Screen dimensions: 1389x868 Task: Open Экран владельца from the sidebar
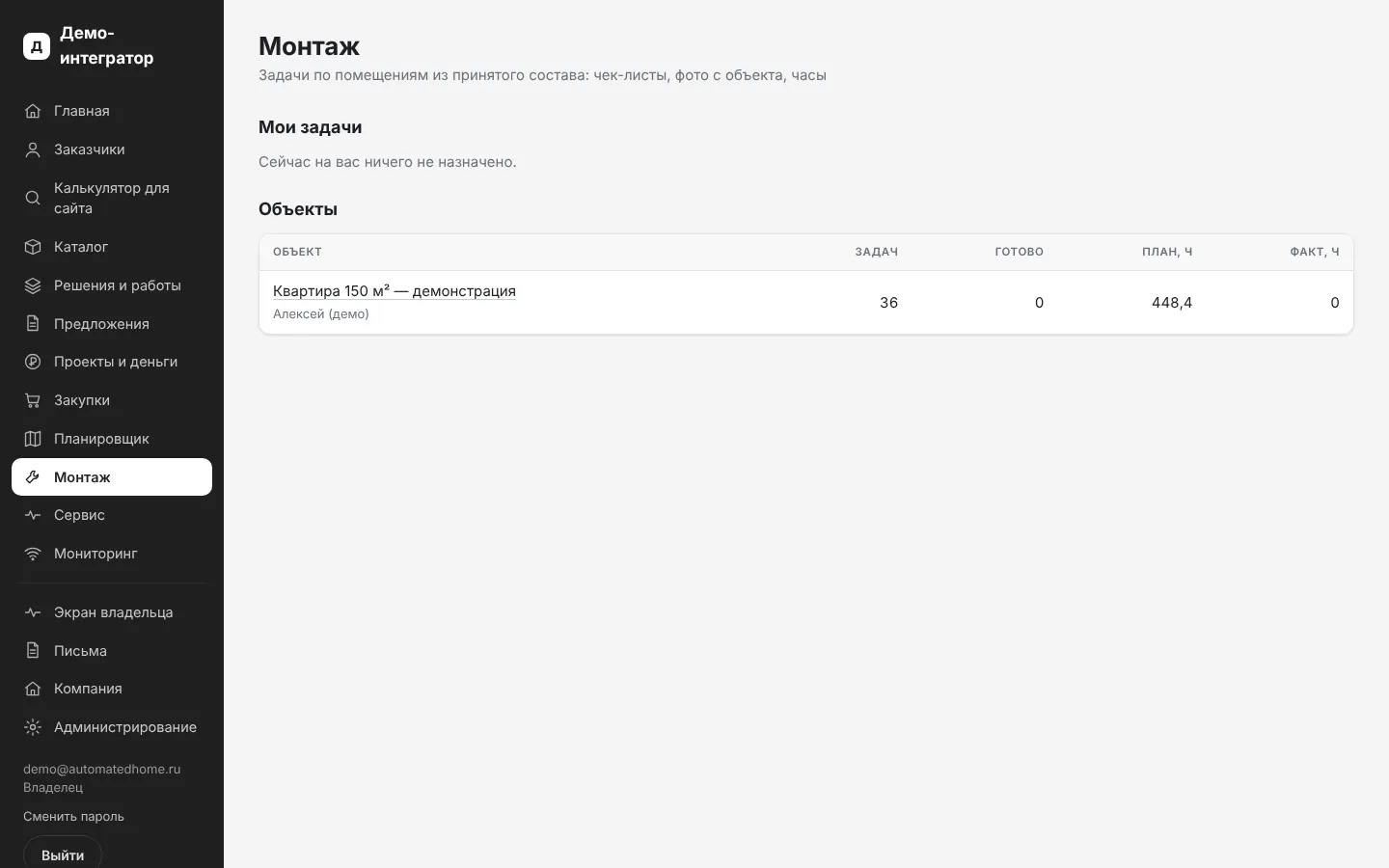pos(112,612)
